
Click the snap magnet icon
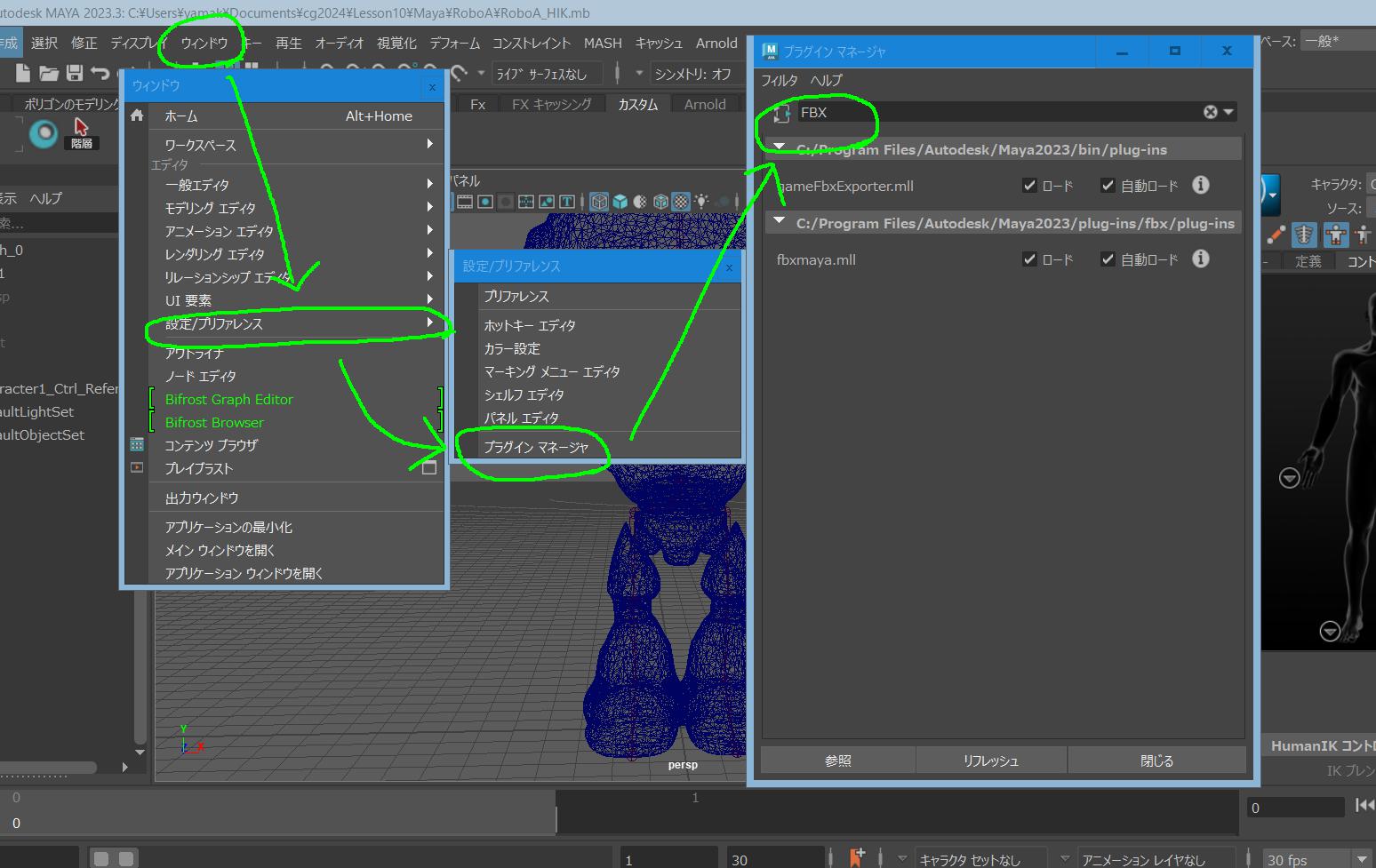(x=460, y=74)
